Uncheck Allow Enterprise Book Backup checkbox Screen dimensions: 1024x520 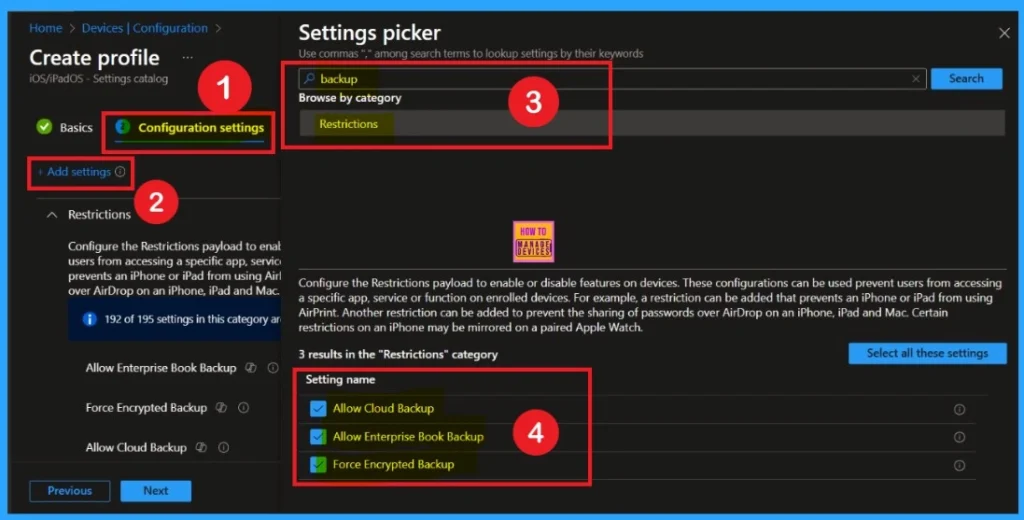(318, 436)
